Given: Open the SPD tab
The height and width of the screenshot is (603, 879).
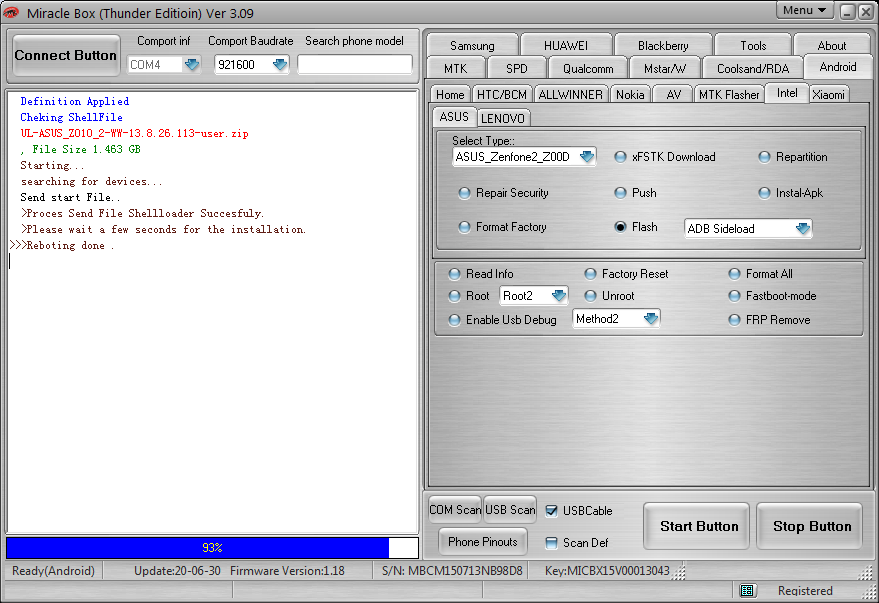Looking at the screenshot, I should point(516,68).
